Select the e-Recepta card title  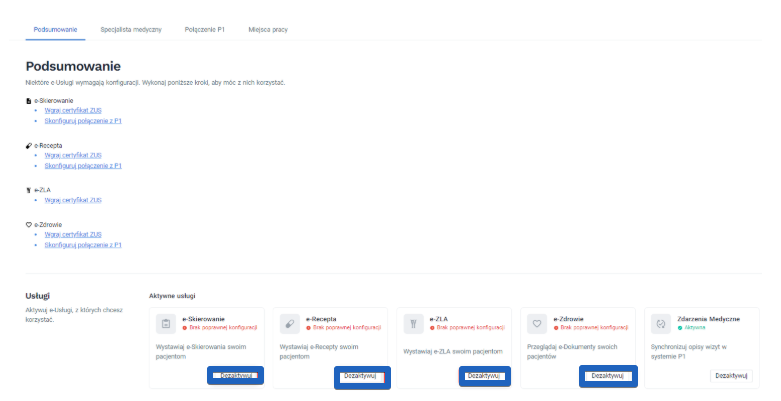click(321, 319)
